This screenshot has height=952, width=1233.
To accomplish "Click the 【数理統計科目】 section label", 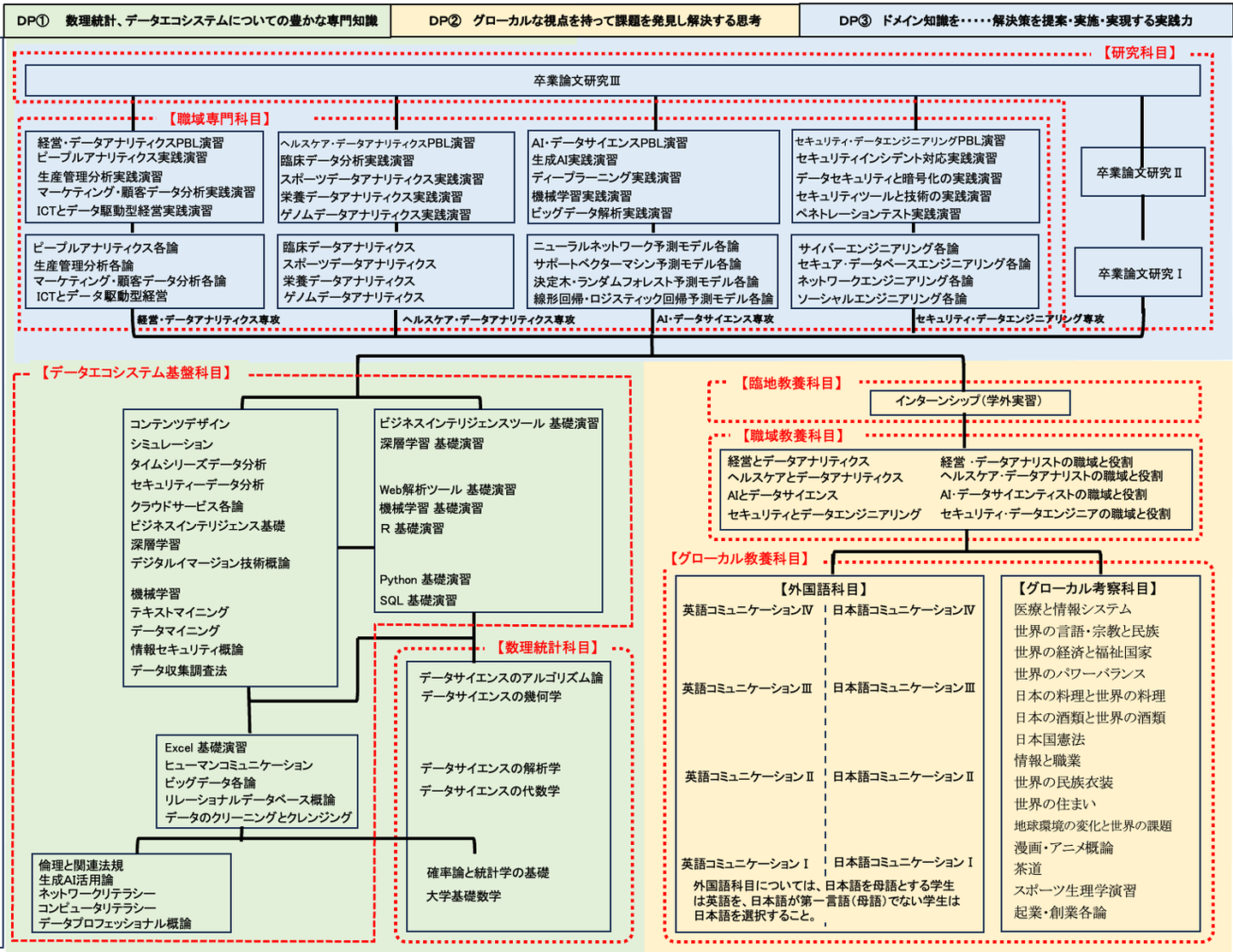I will tap(548, 648).
